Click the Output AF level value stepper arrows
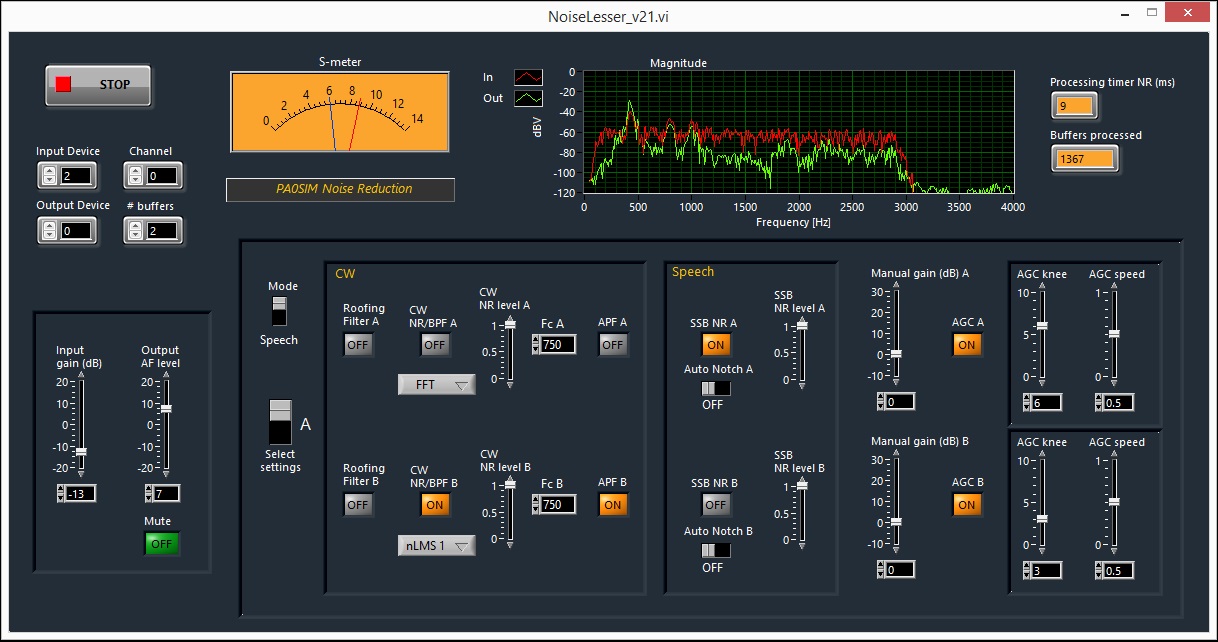The image size is (1218, 642). click(x=149, y=494)
